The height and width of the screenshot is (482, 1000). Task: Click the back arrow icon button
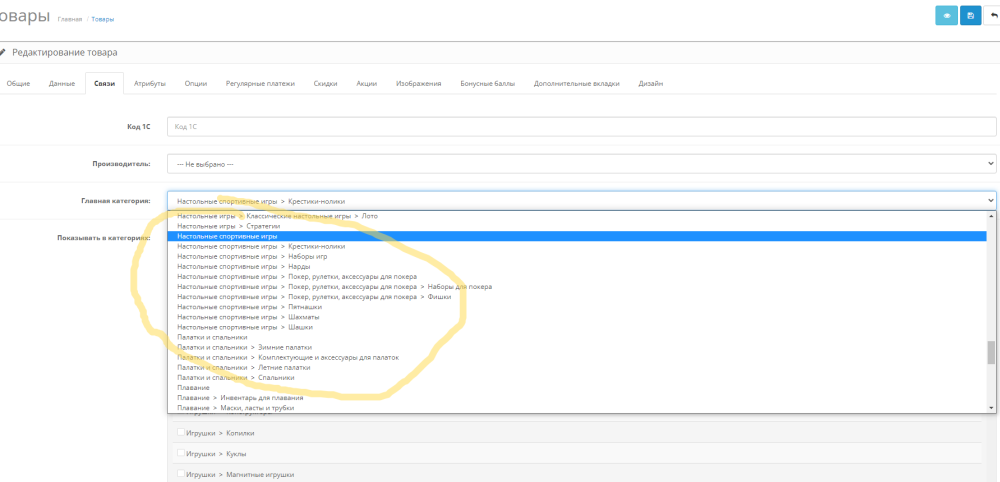point(992,15)
